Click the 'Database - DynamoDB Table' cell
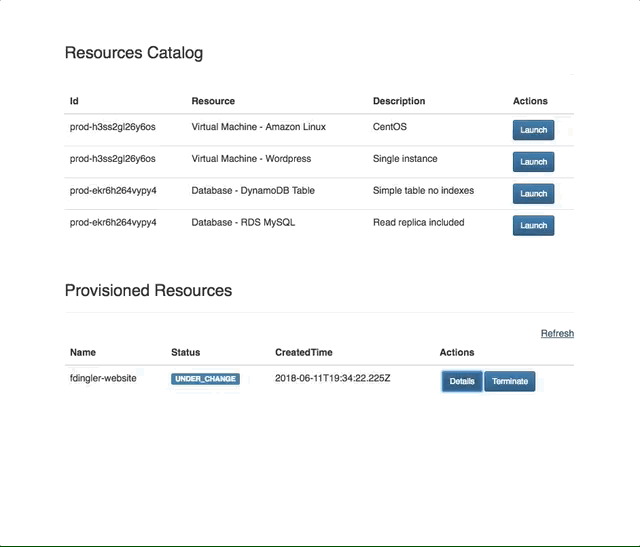The image size is (640, 547). (253, 191)
